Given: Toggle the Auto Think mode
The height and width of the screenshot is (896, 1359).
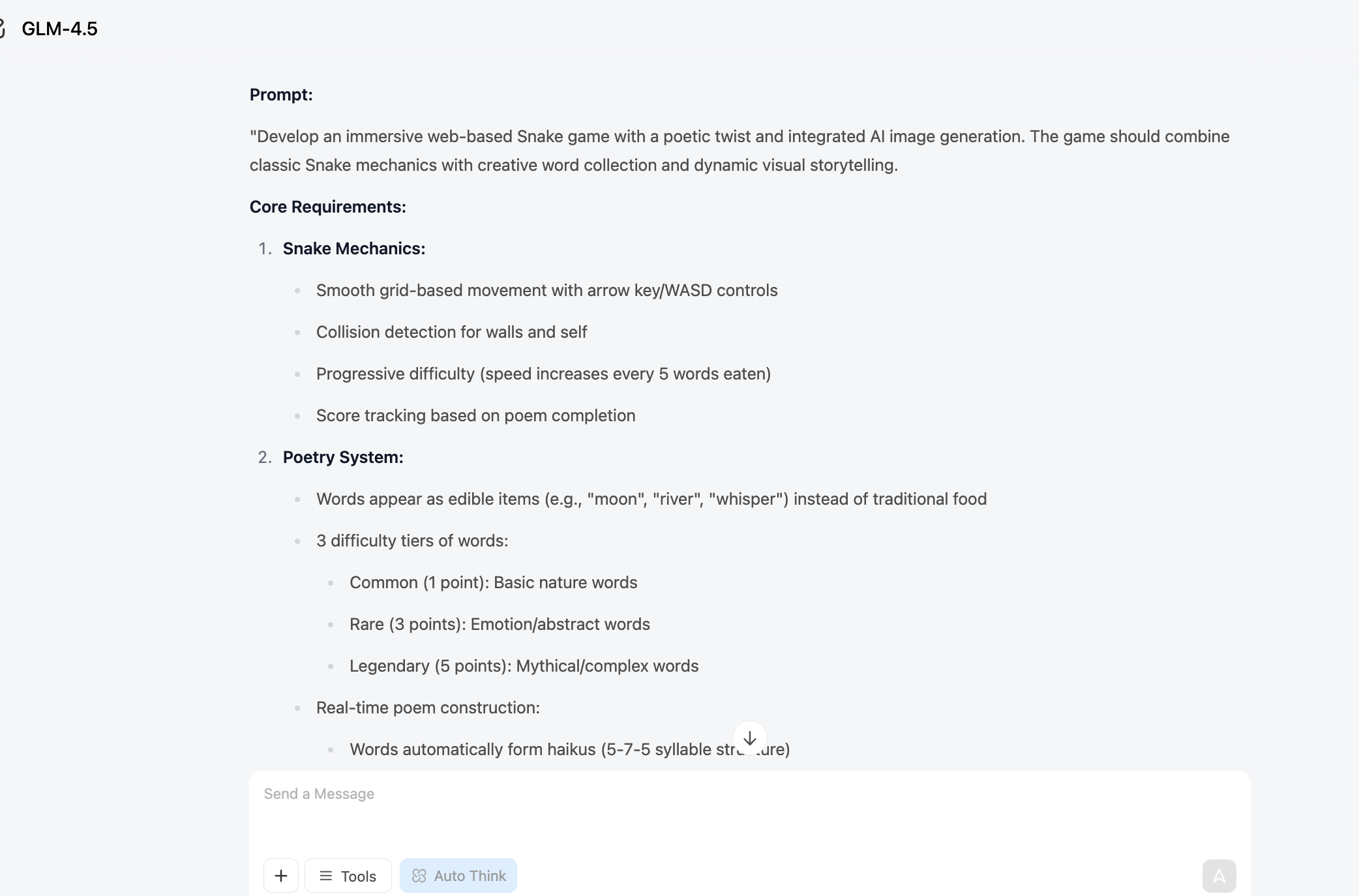Looking at the screenshot, I should point(458,876).
